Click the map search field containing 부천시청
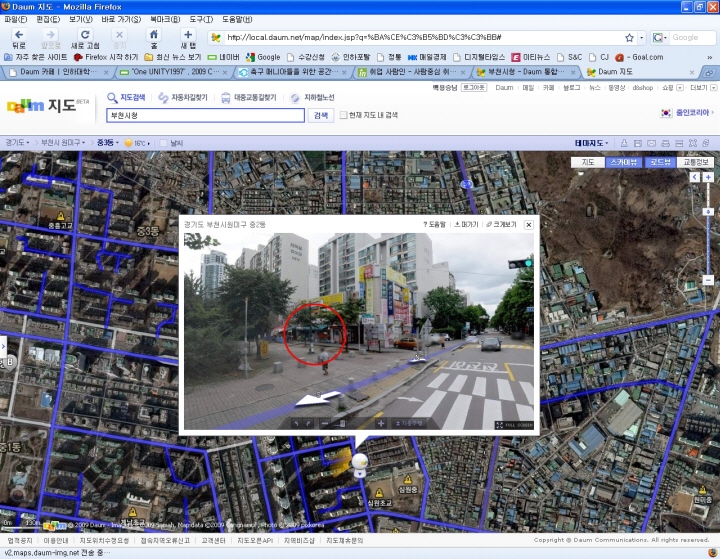720x559 pixels. 205,115
